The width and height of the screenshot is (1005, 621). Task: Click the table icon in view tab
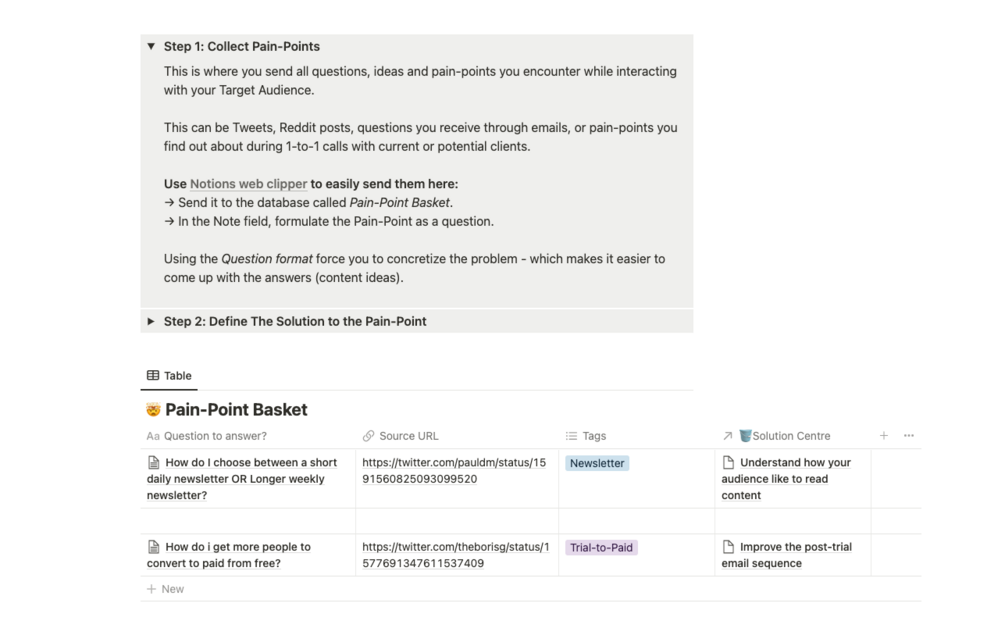(x=153, y=376)
